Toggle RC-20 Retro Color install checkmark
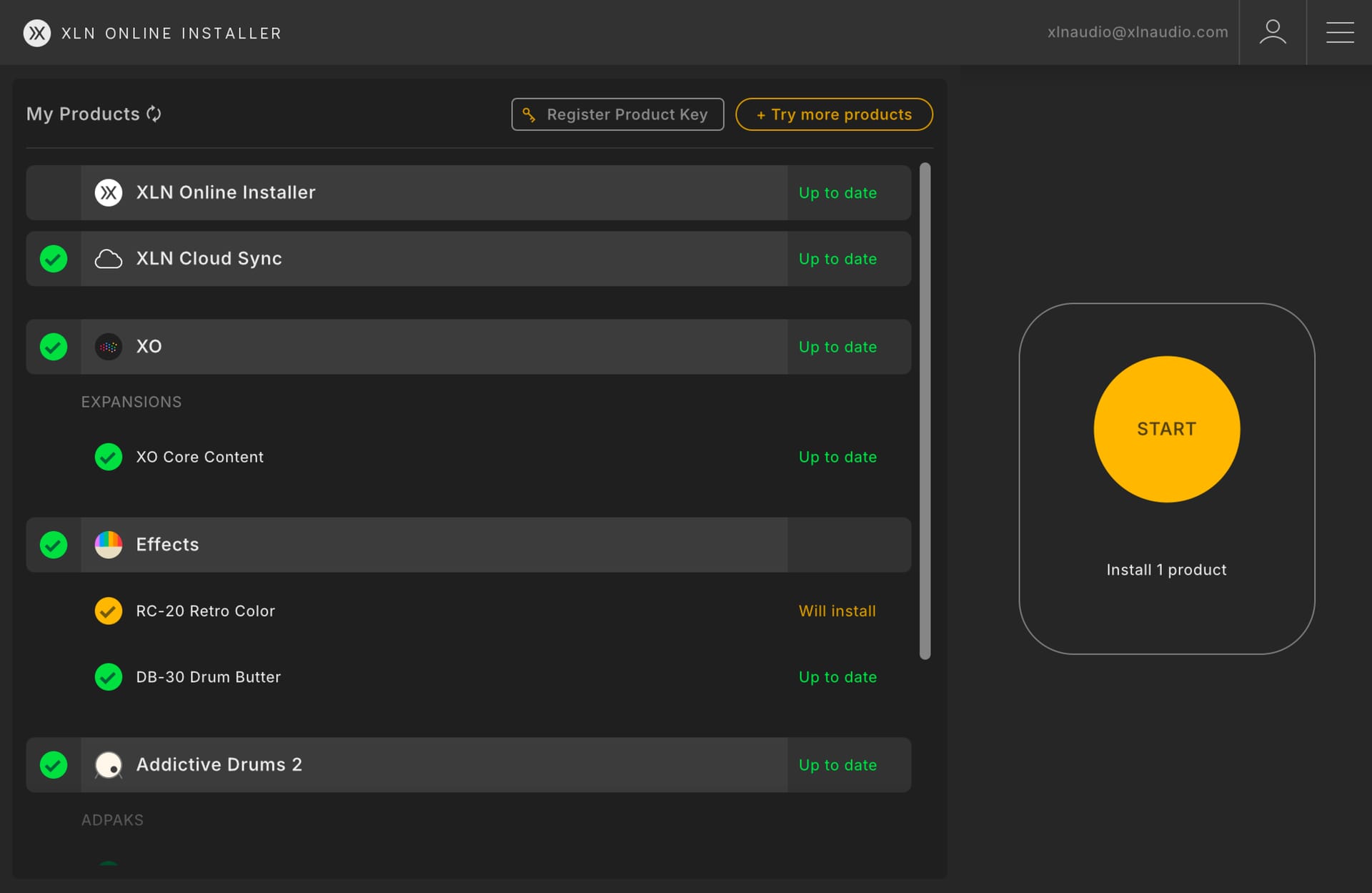 point(109,611)
